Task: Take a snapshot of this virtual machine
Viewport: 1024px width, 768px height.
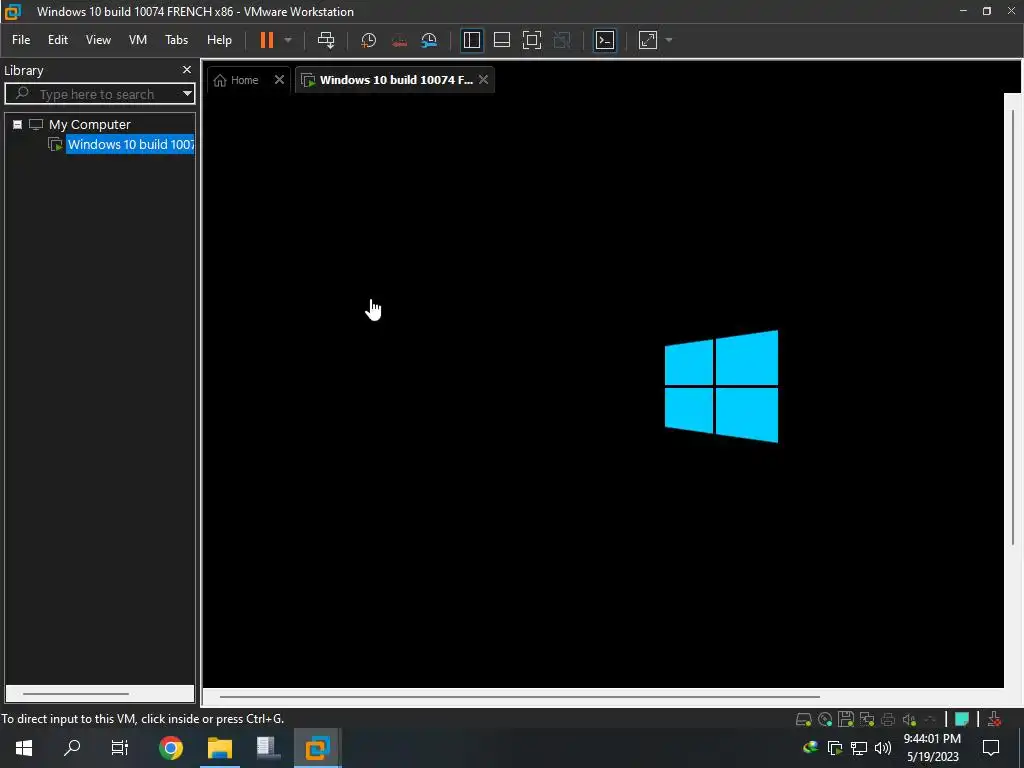Action: [368, 40]
